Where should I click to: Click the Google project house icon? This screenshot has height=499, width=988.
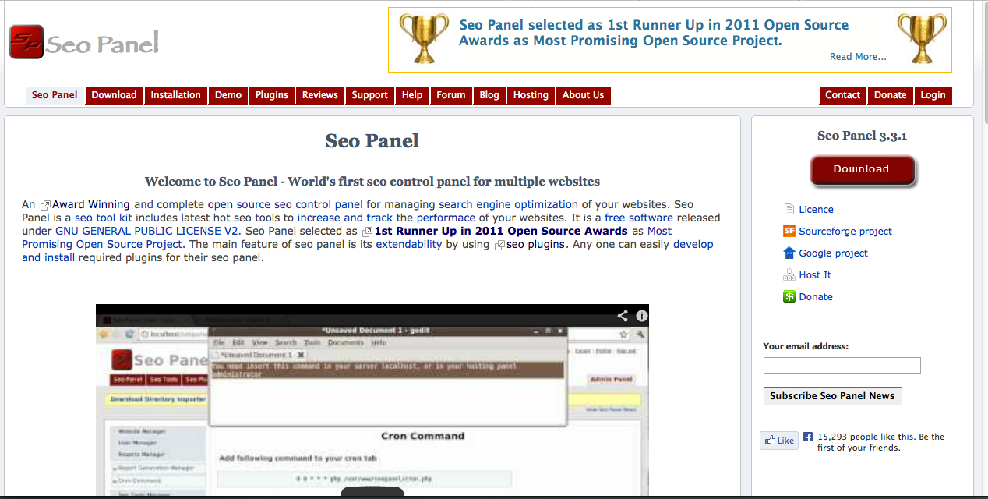coord(789,253)
